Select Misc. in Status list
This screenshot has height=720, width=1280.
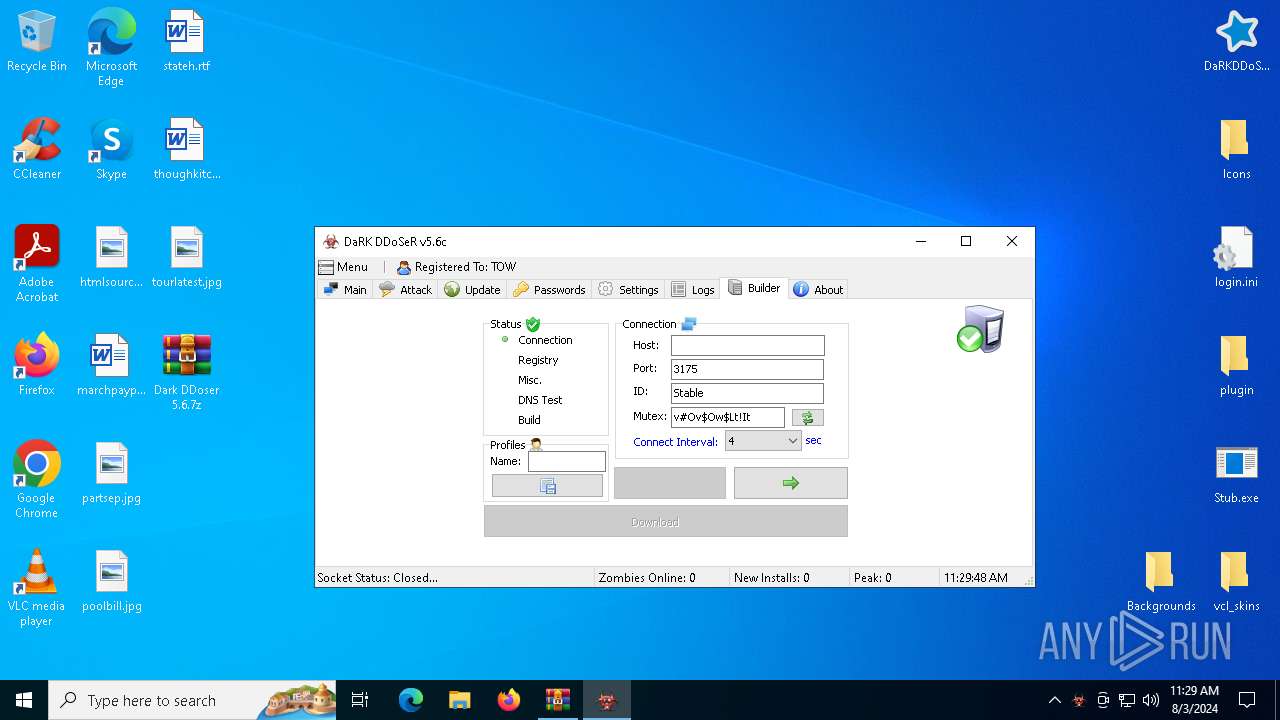530,380
